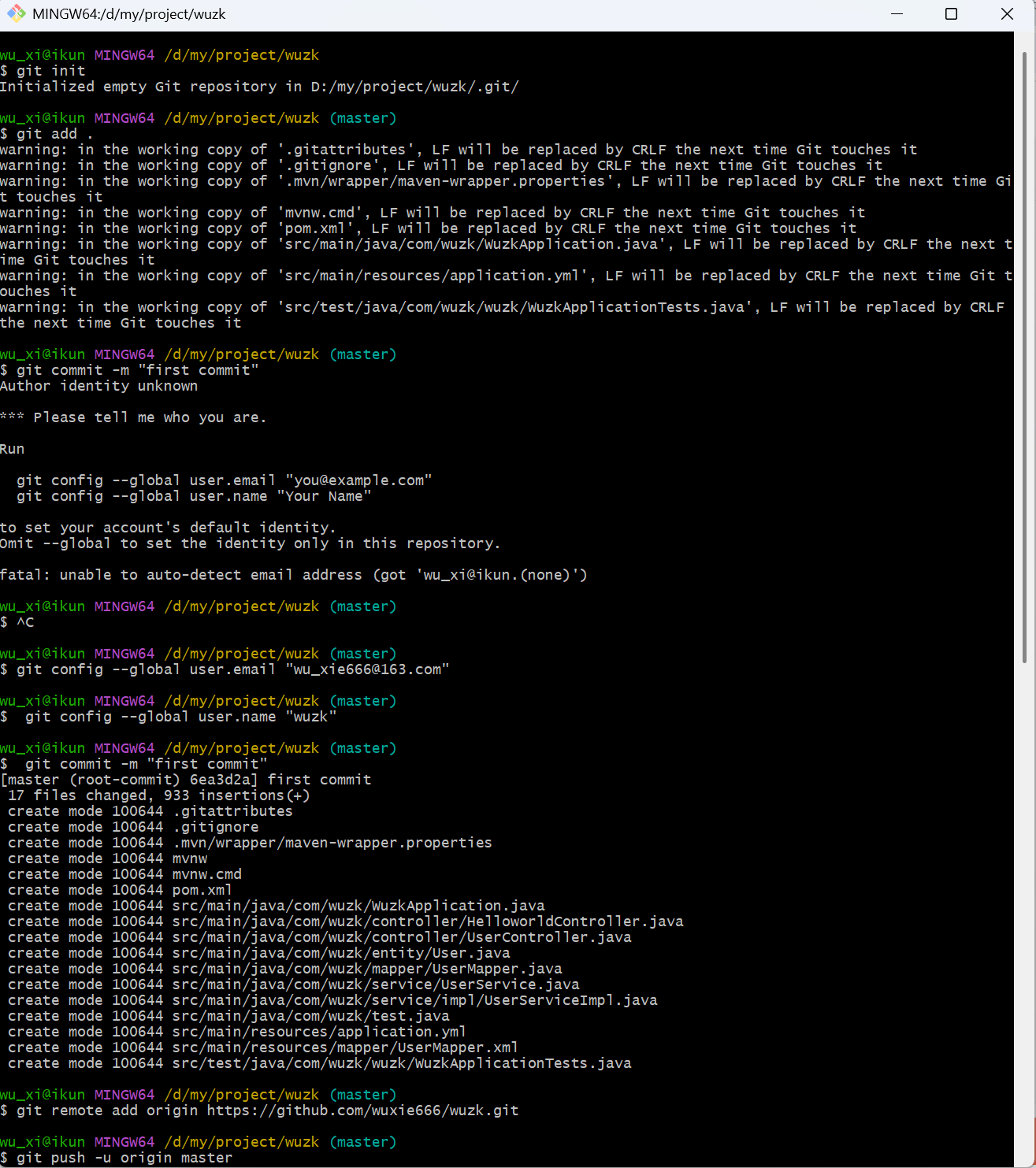
Task: Click create mode line for UserMapper.java
Action: 285,969
